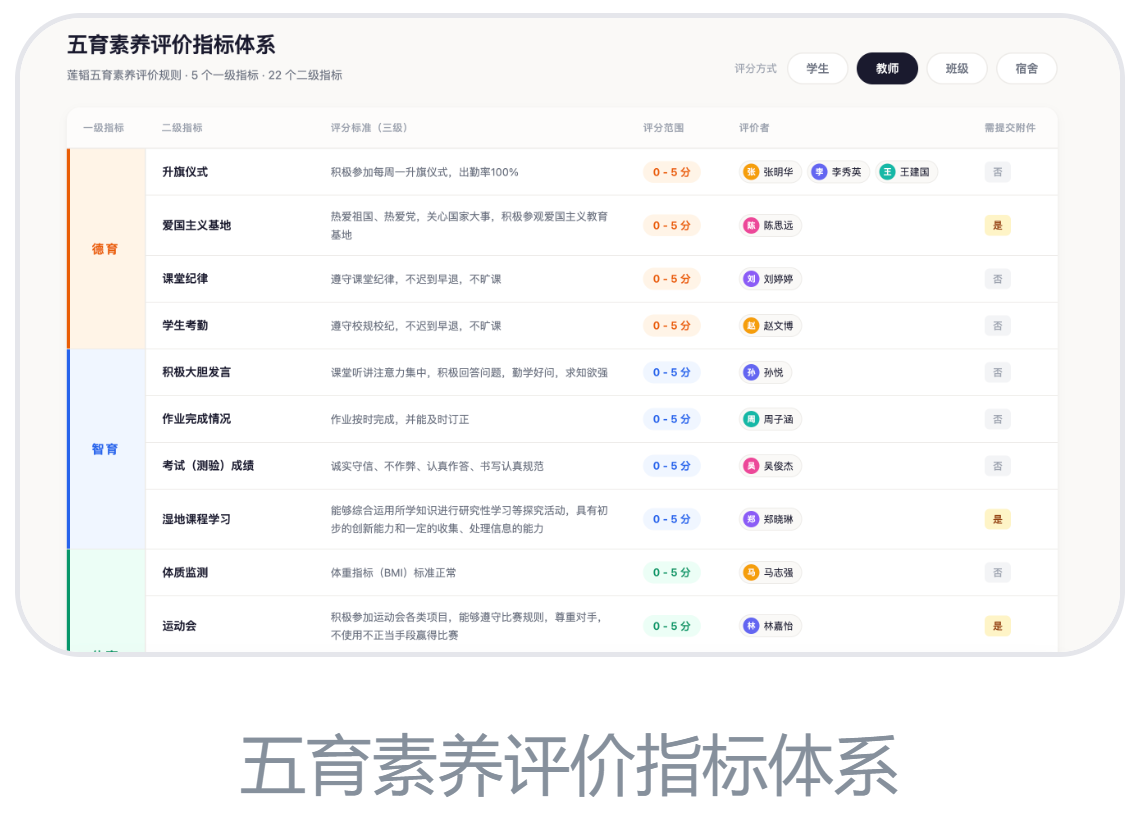Click the 需提交附件 column header
1145x819 pixels.
pos(1010,128)
